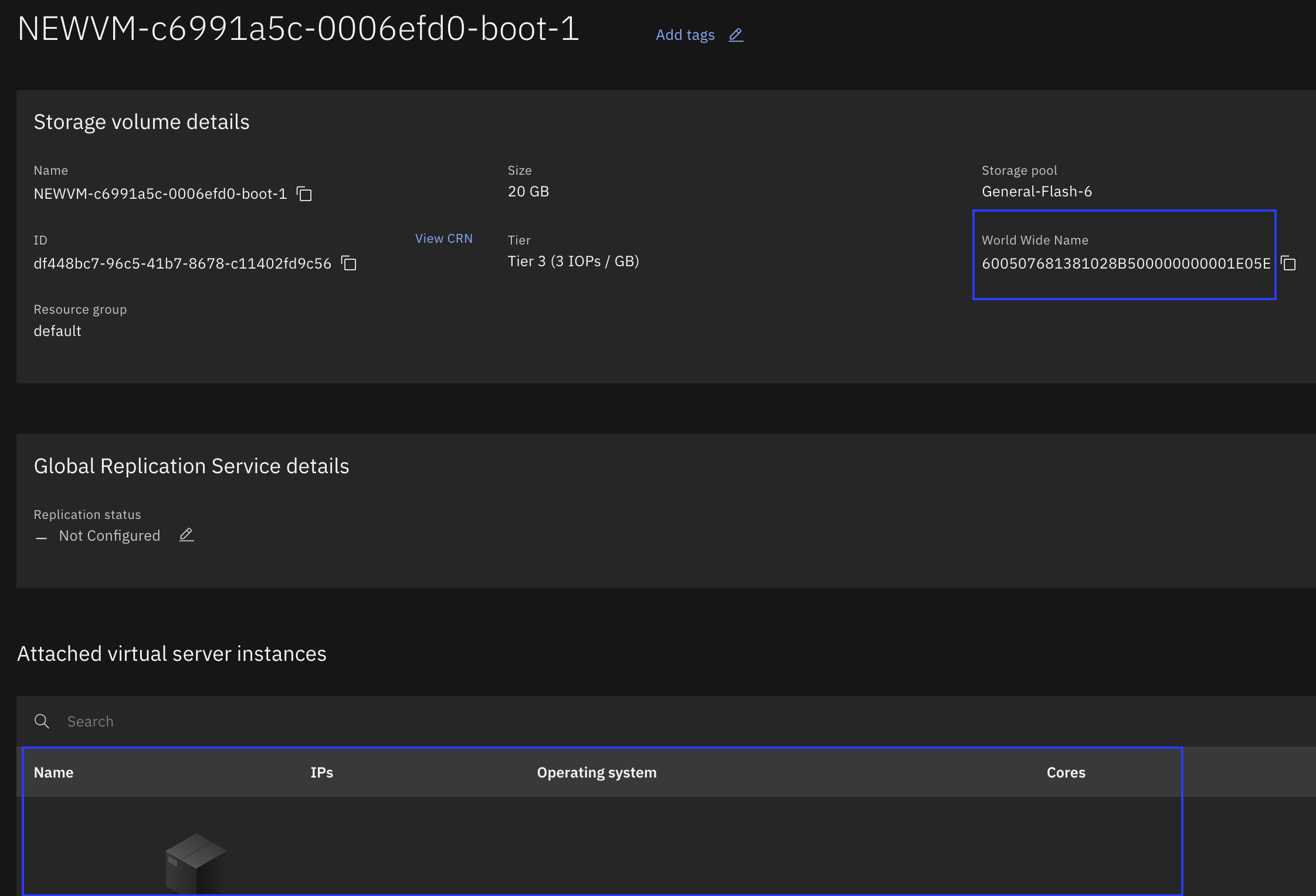
Task: Open the View CRN link
Action: point(444,239)
